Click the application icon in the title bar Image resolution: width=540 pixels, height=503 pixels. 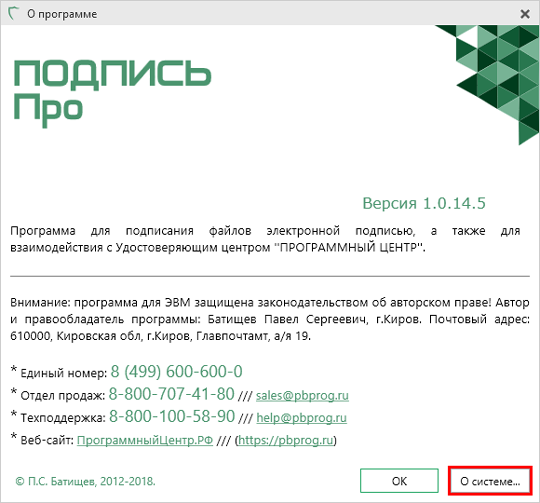click(13, 14)
